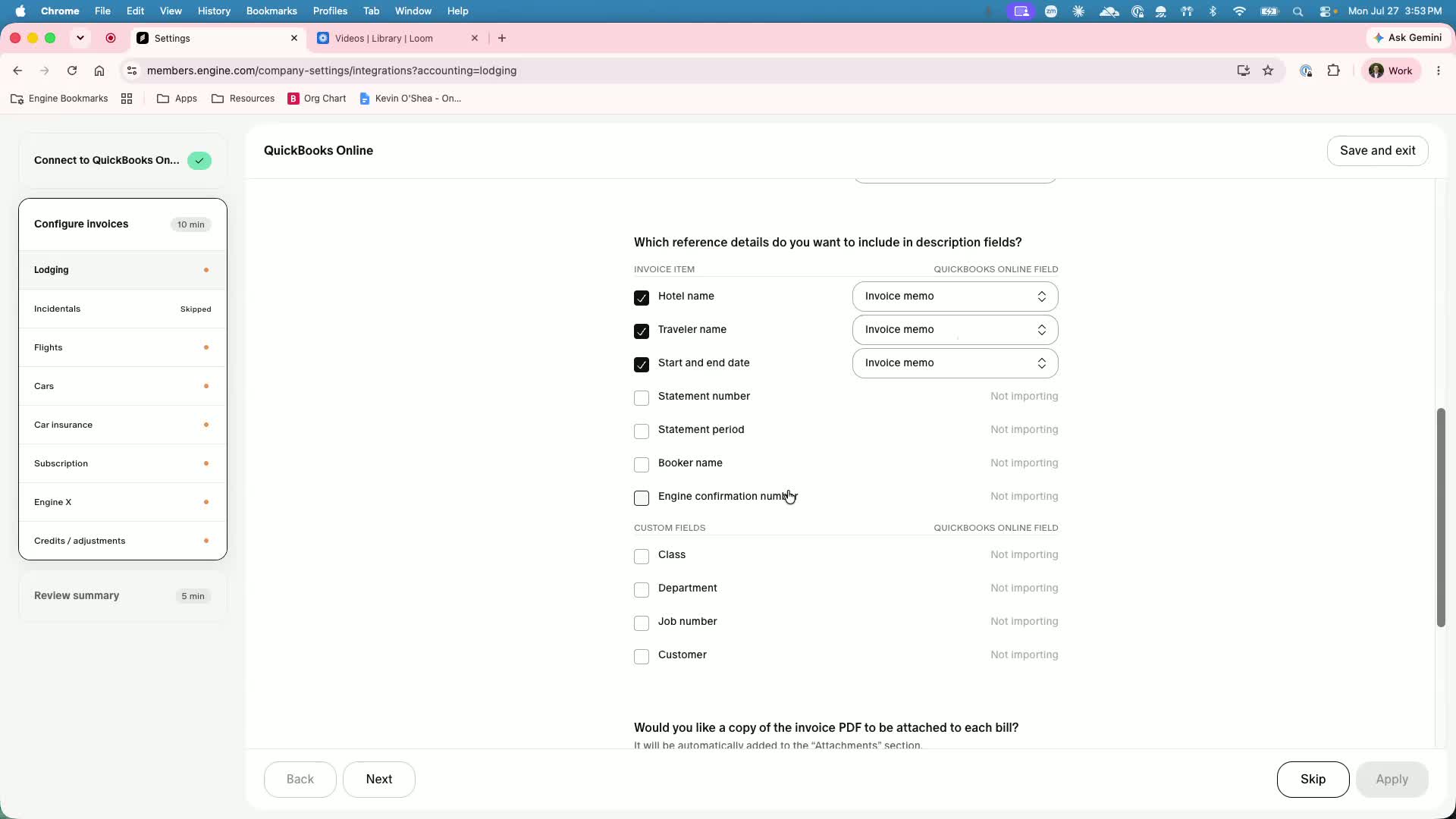This screenshot has height=819, width=1456.
Task: Bookmark this page with the star icon
Action: tap(1268, 71)
